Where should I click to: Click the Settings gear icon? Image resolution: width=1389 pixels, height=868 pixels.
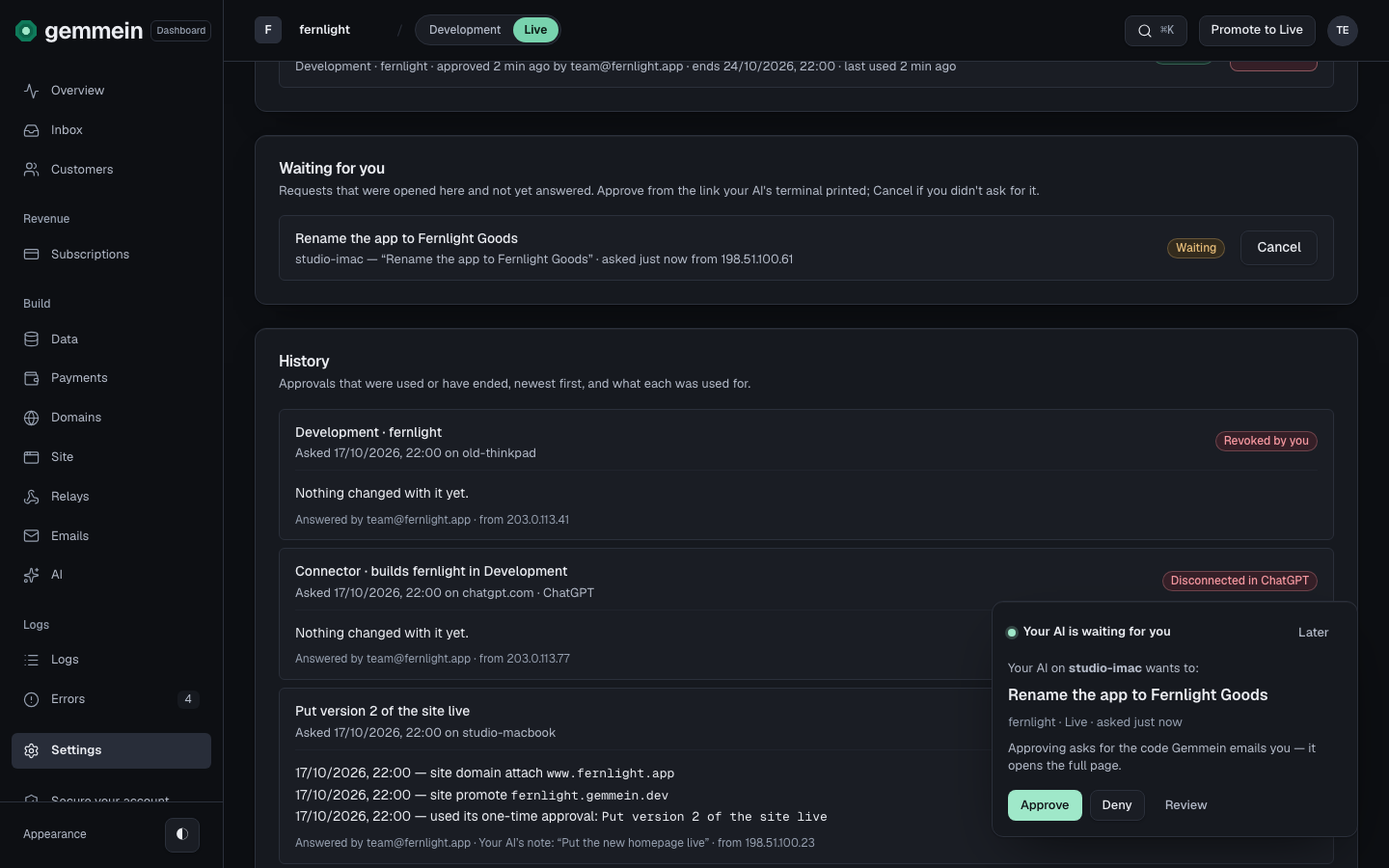(x=32, y=750)
